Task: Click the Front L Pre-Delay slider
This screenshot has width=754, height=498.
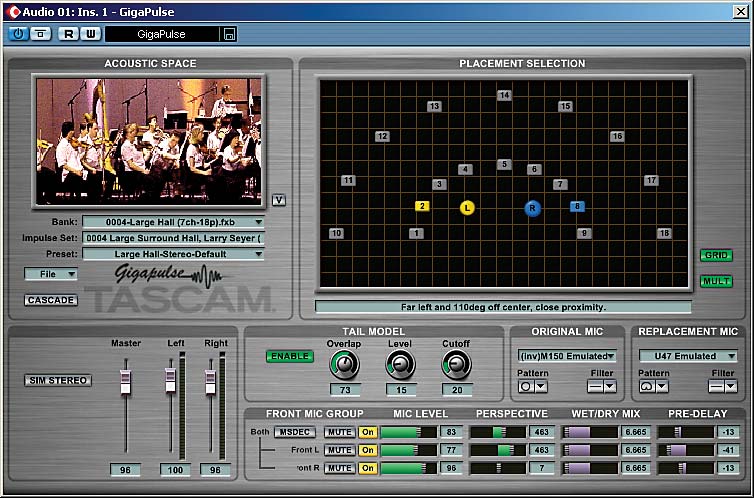Action: coord(686,450)
